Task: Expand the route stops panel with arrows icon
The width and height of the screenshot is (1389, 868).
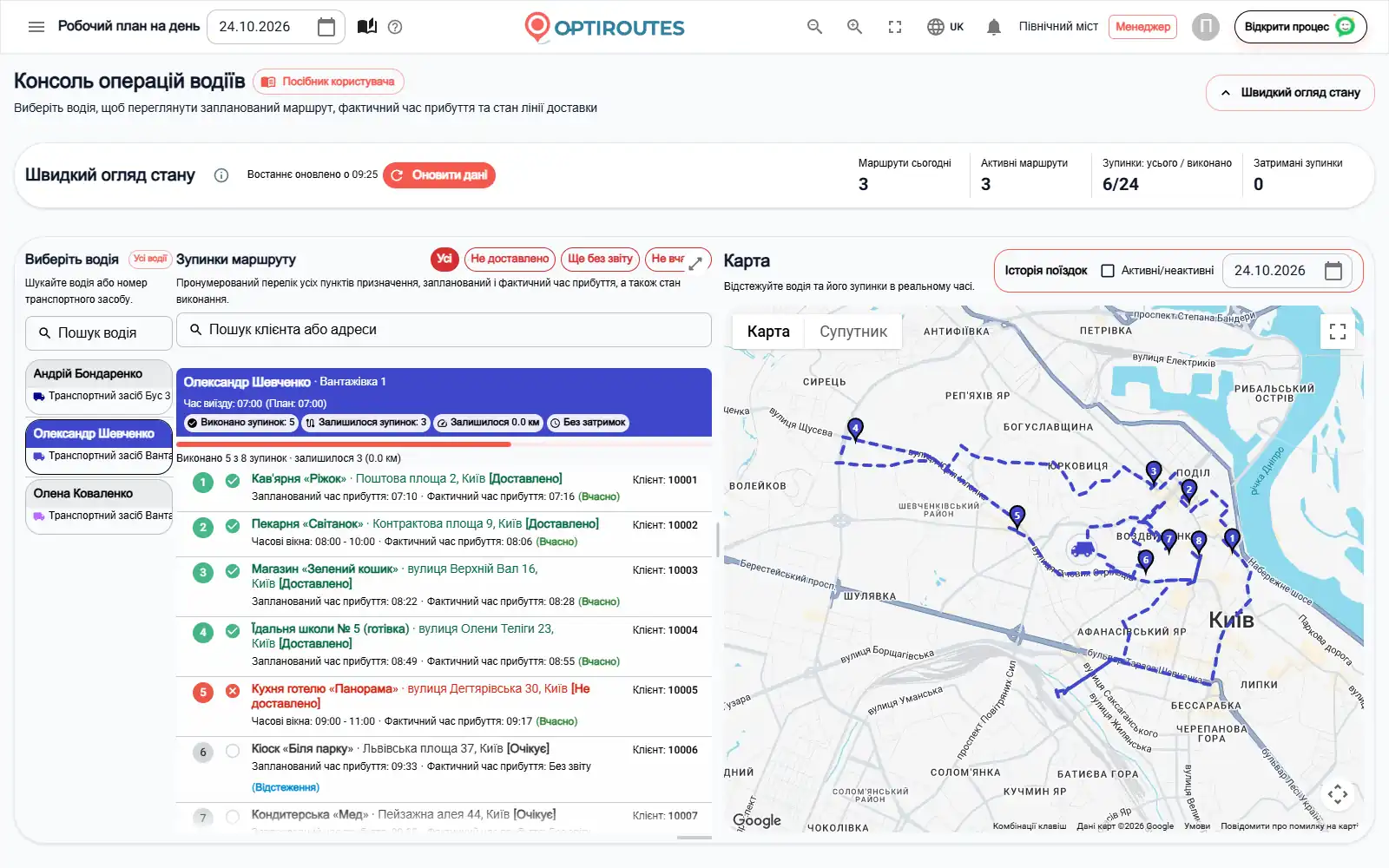Action: 695,263
